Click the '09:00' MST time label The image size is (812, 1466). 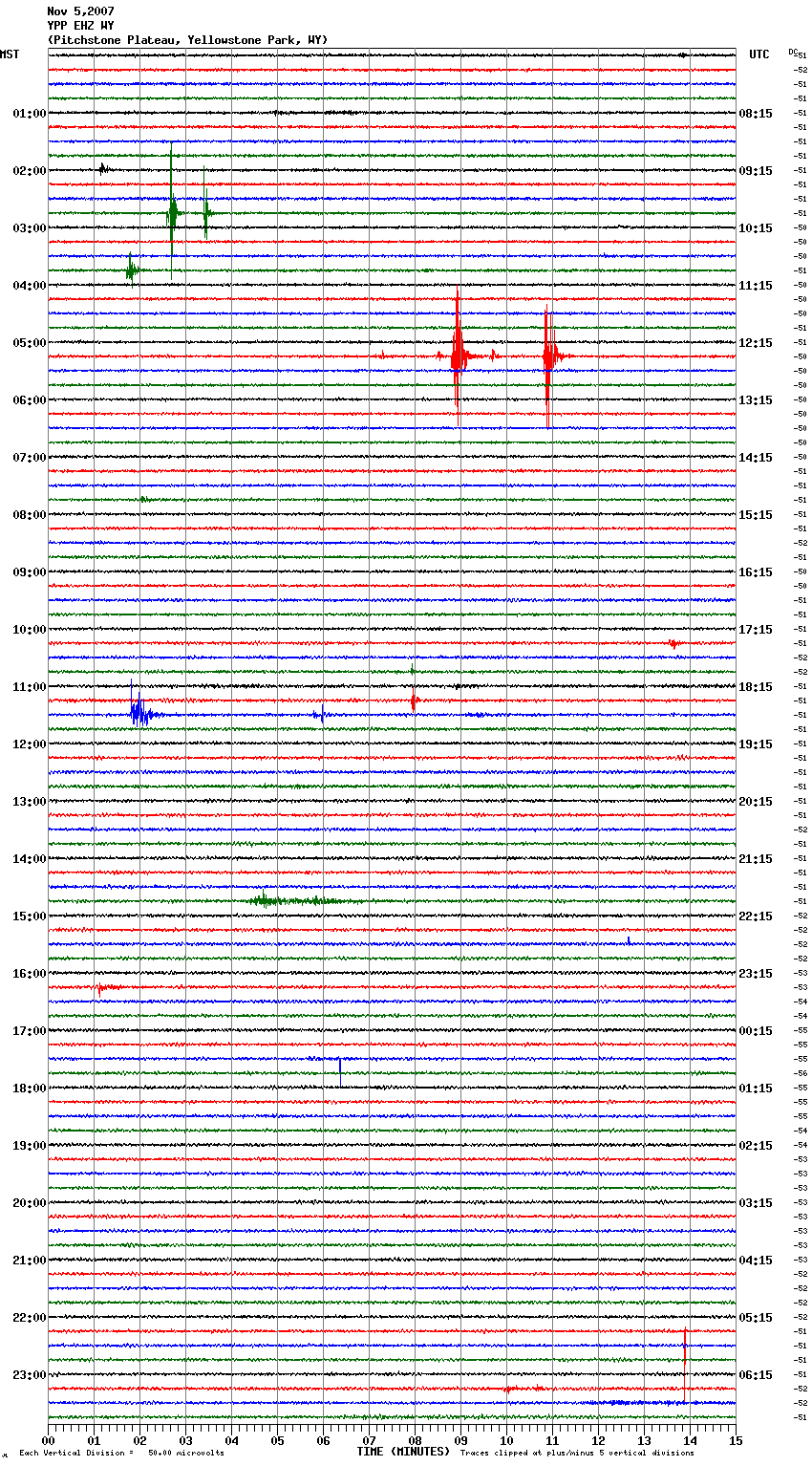click(30, 572)
